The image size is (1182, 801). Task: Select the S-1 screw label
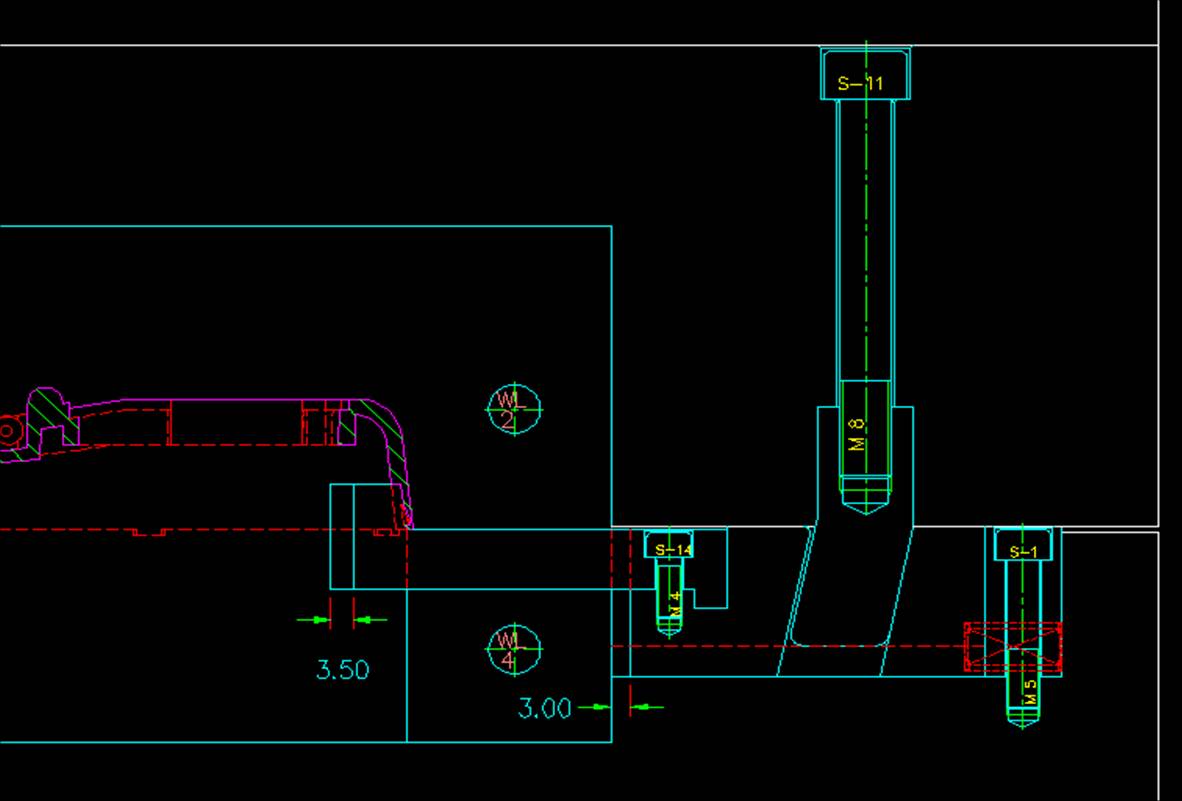[1023, 552]
